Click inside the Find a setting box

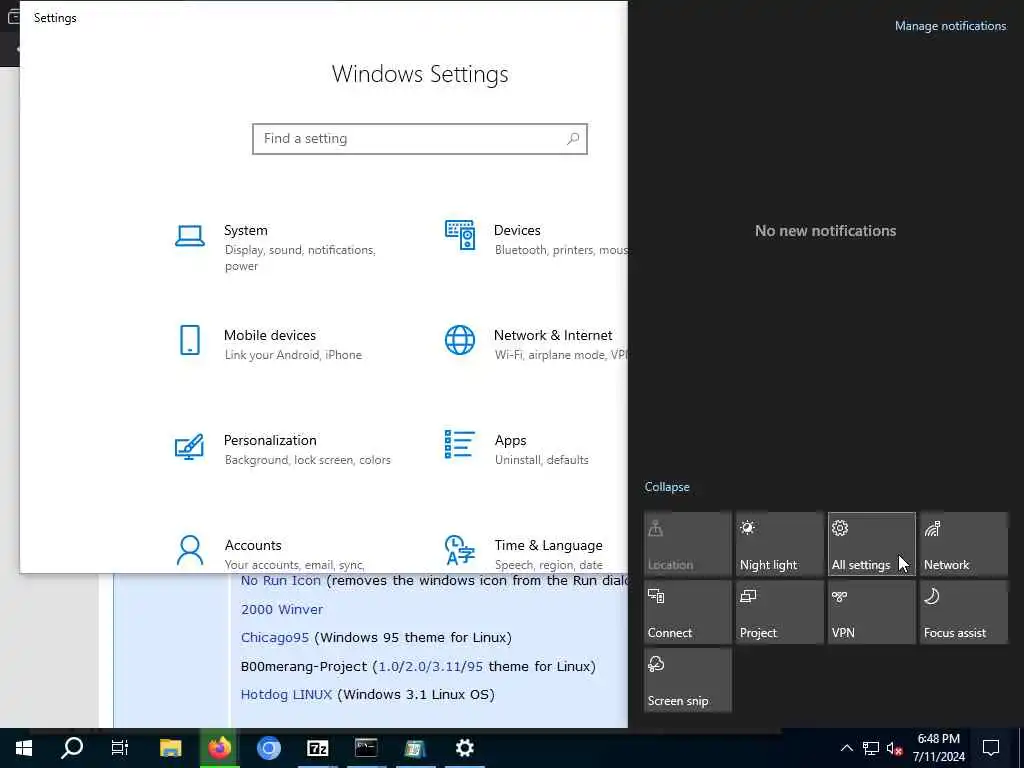(x=419, y=138)
